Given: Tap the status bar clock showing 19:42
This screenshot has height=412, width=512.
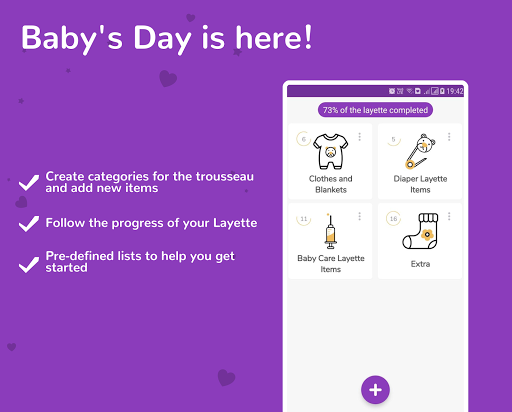Looking at the screenshot, I should point(455,91).
